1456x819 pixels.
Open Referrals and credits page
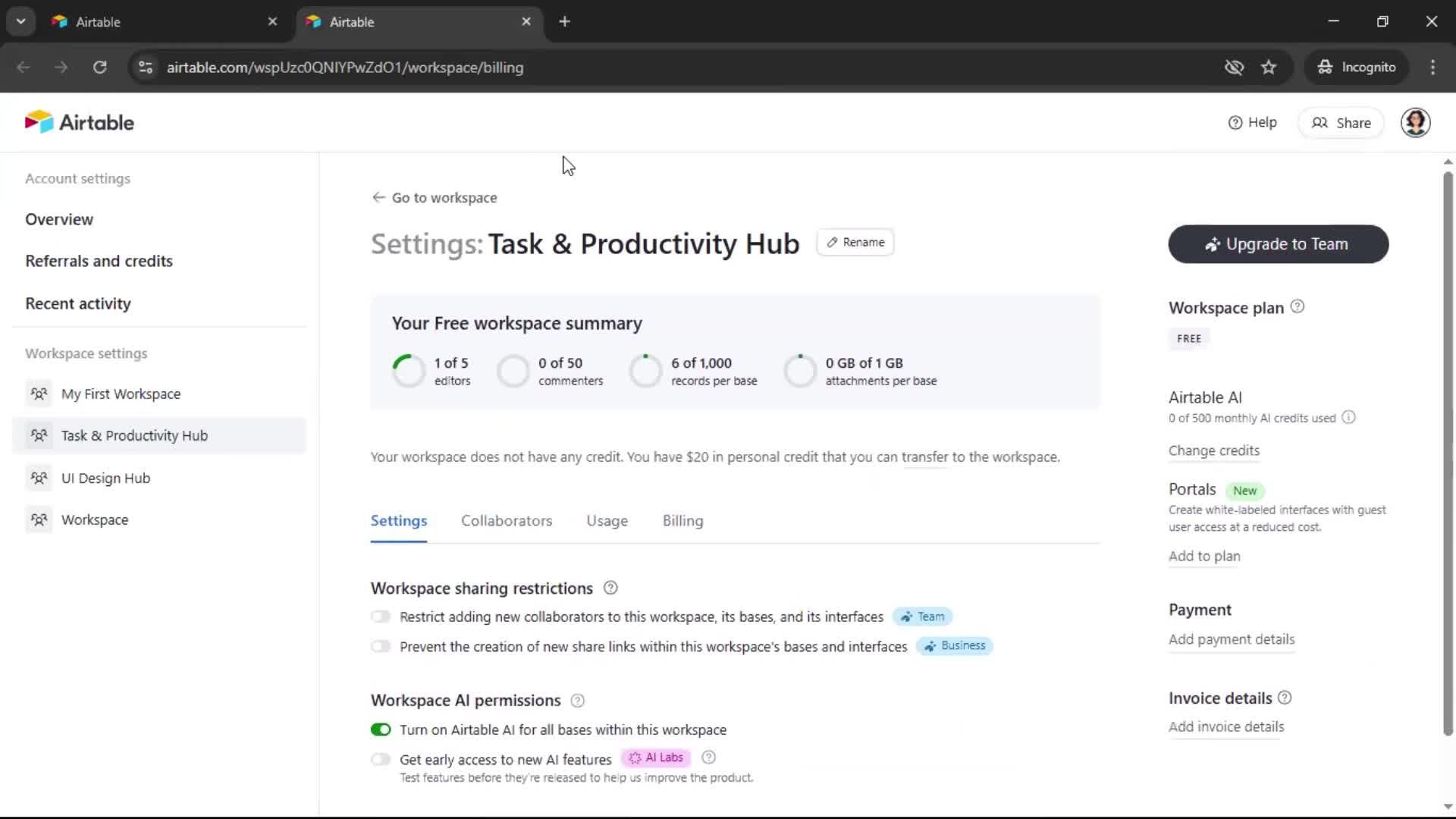tap(99, 261)
